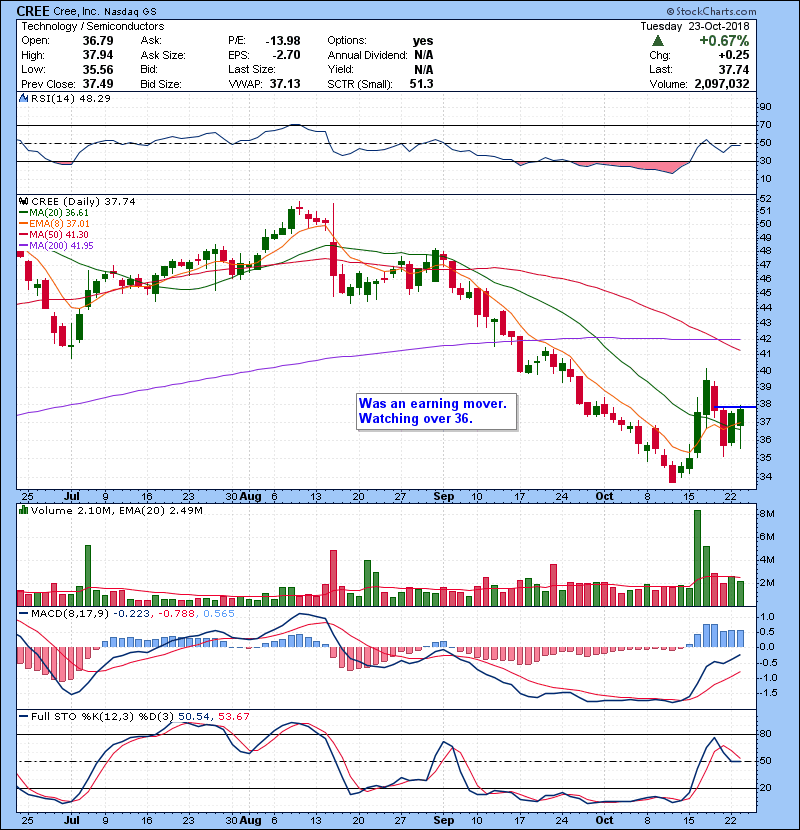Click the +0.67% percent change

[724, 41]
